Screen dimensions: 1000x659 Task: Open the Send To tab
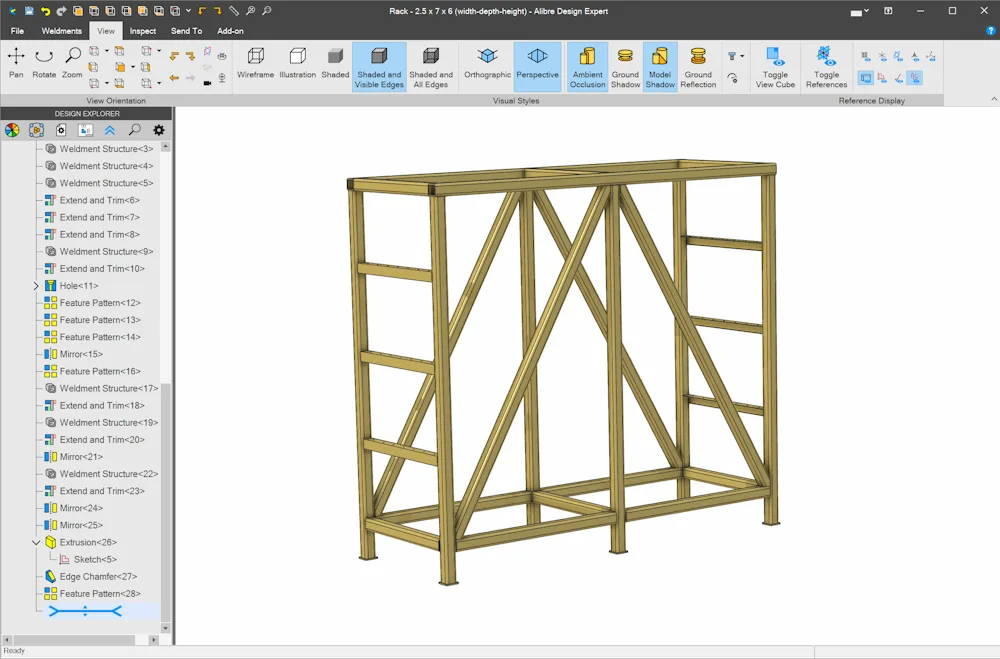186,31
